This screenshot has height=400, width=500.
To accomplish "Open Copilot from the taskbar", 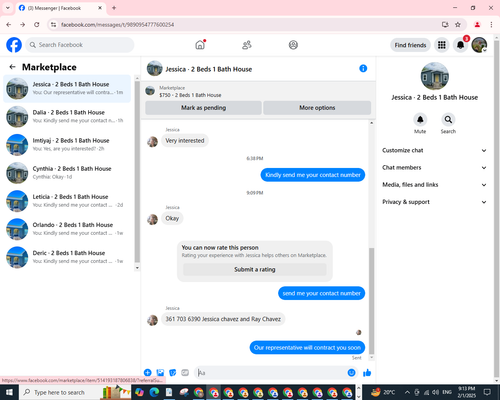I will (x=139, y=392).
